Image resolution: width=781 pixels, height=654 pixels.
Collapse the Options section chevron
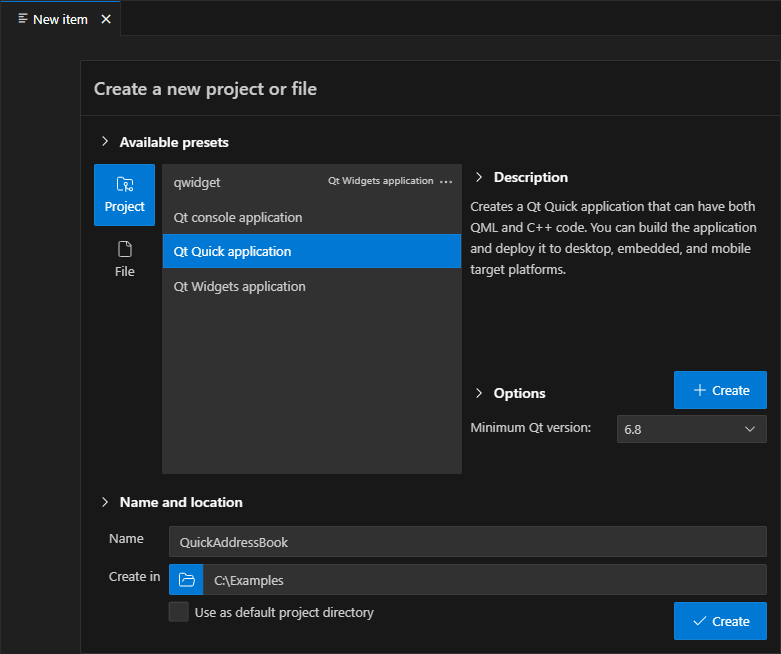point(479,392)
